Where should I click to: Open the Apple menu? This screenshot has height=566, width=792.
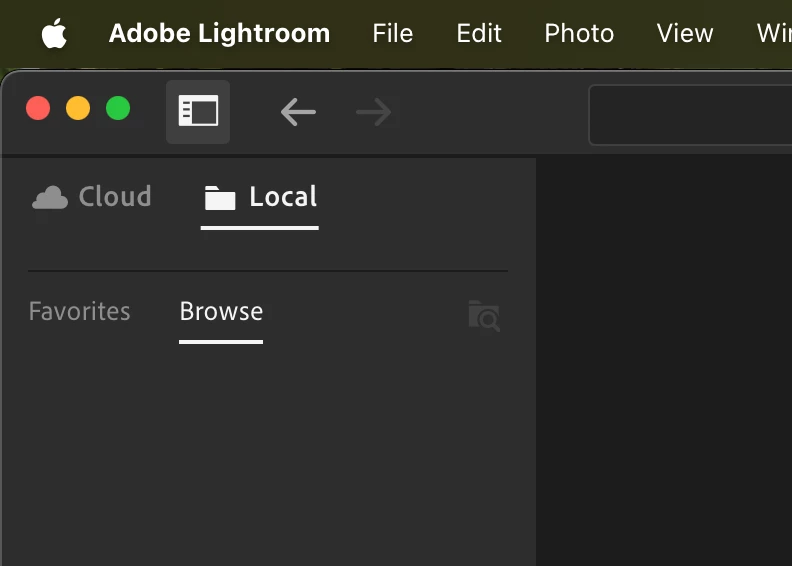pyautogui.click(x=54, y=33)
